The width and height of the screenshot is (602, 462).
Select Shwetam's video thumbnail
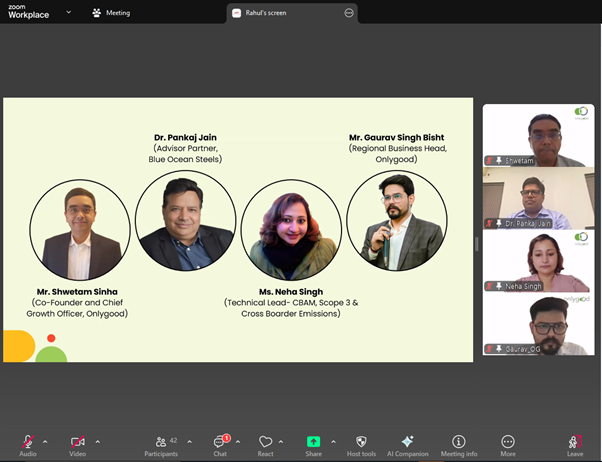click(x=539, y=135)
